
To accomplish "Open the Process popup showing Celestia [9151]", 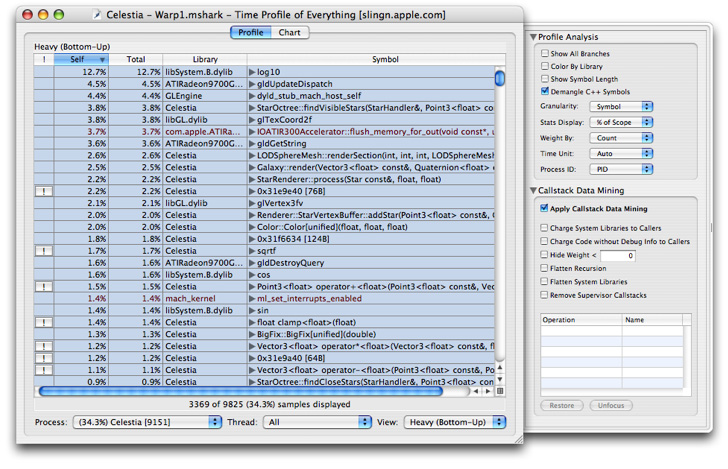I will pos(148,423).
